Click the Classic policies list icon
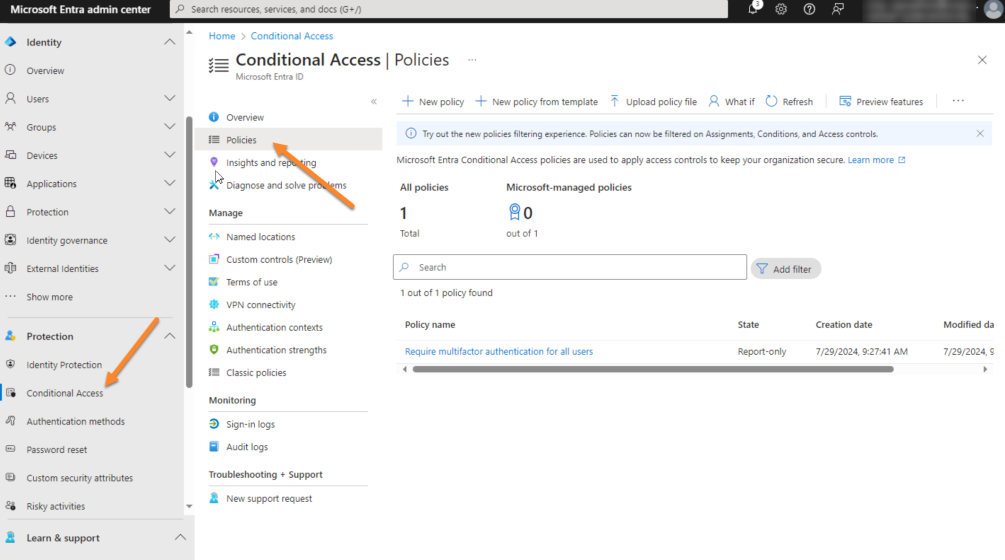This screenshot has height=560, width=1005. click(214, 372)
